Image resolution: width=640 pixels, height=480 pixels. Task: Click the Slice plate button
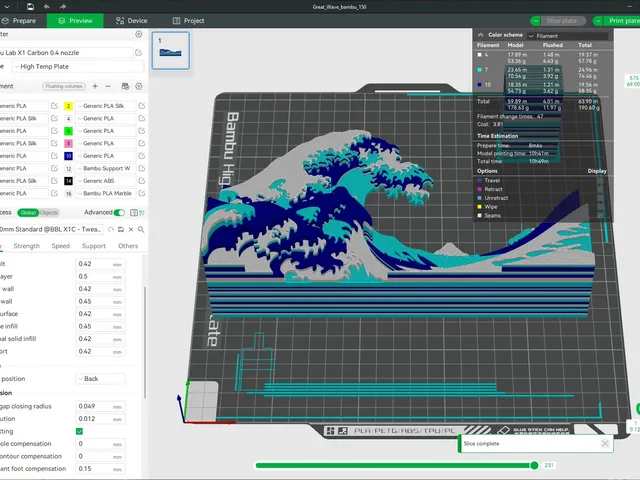coord(564,21)
